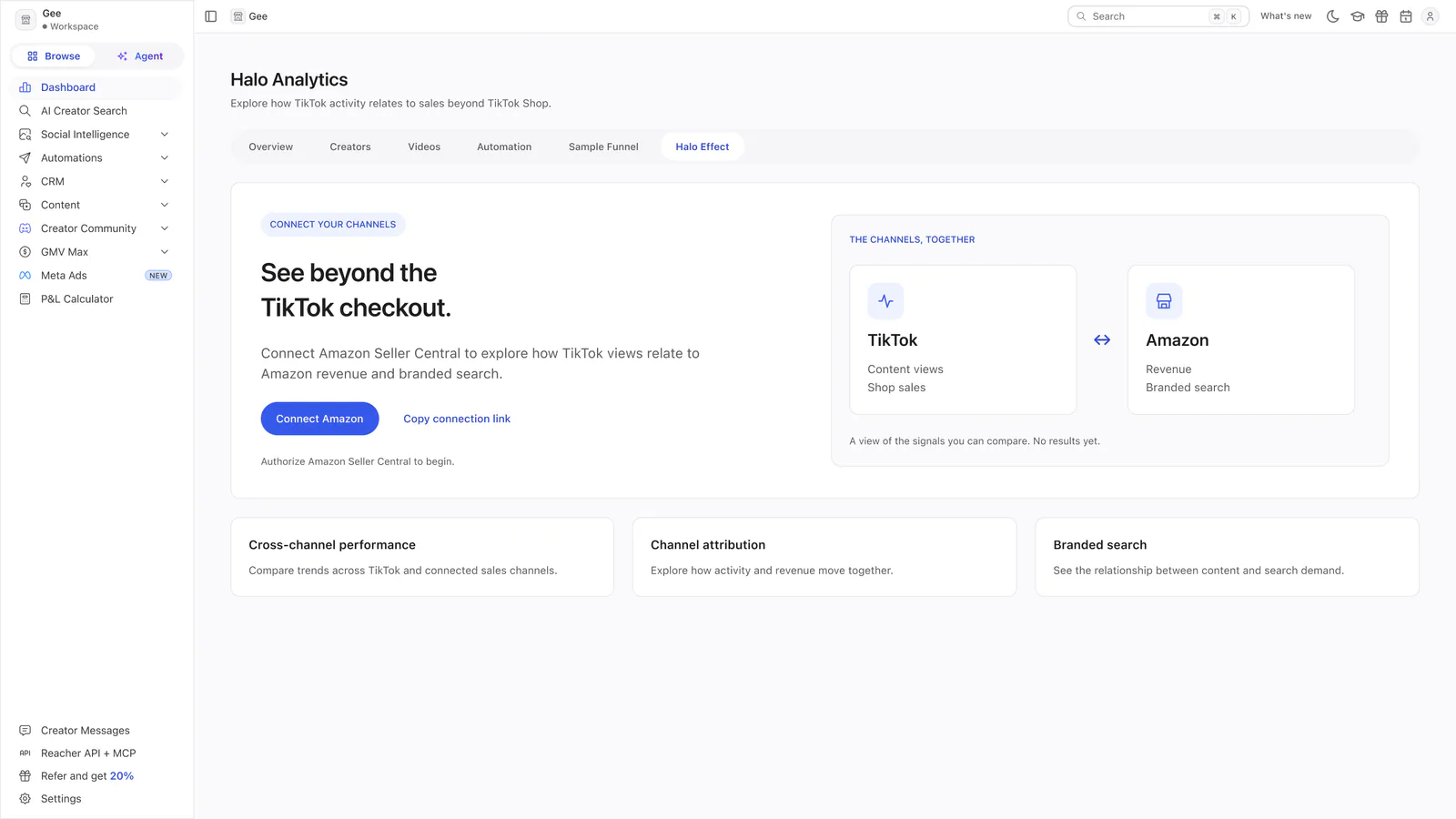
Task: Open the Branded search card
Action: pos(1227,557)
